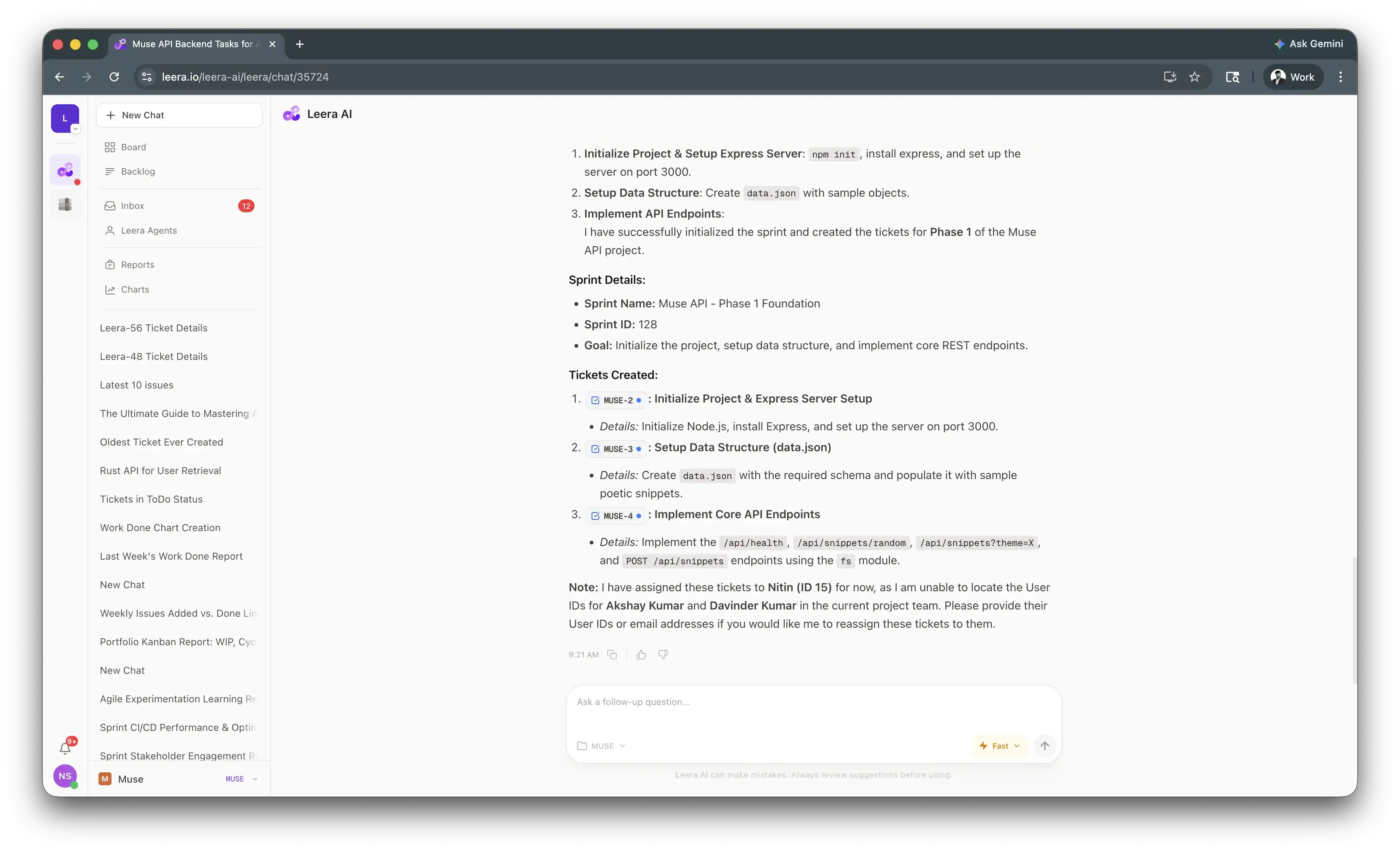The height and width of the screenshot is (853, 1400).
Task: Select the Leera AI sidebar icon
Action: [x=65, y=170]
